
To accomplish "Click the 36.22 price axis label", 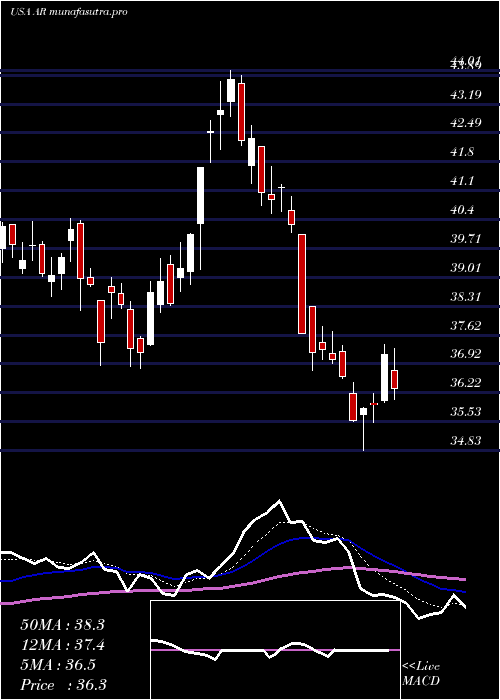I will pyautogui.click(x=466, y=383).
